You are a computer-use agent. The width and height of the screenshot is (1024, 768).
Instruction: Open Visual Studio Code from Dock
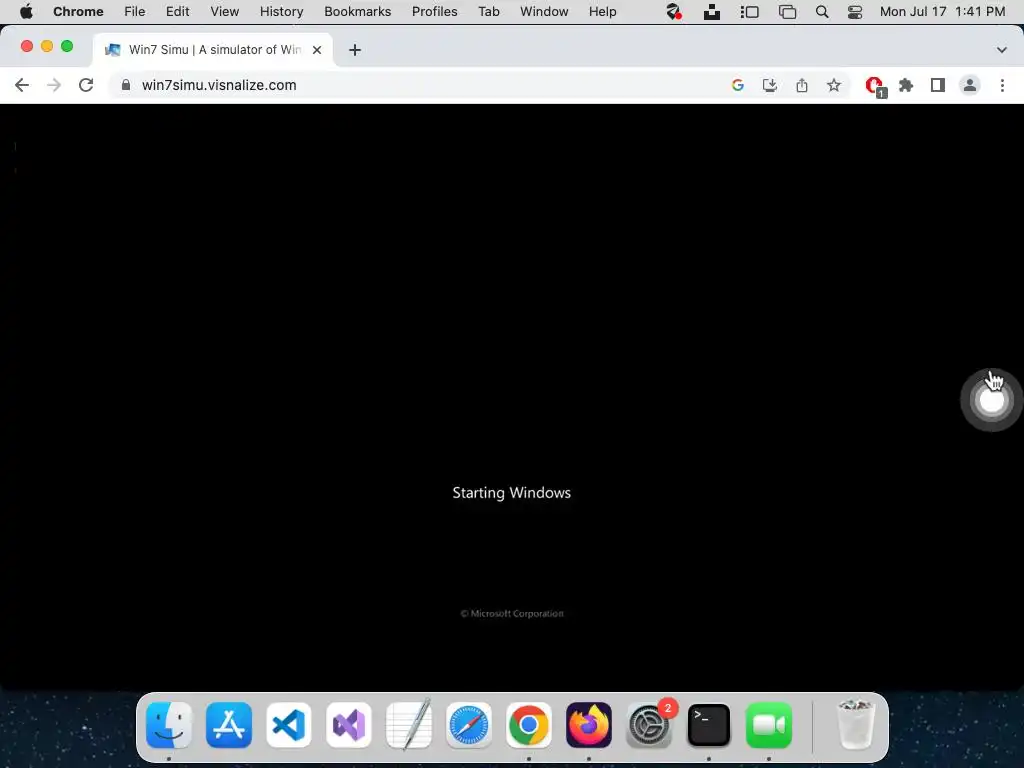[x=289, y=725]
